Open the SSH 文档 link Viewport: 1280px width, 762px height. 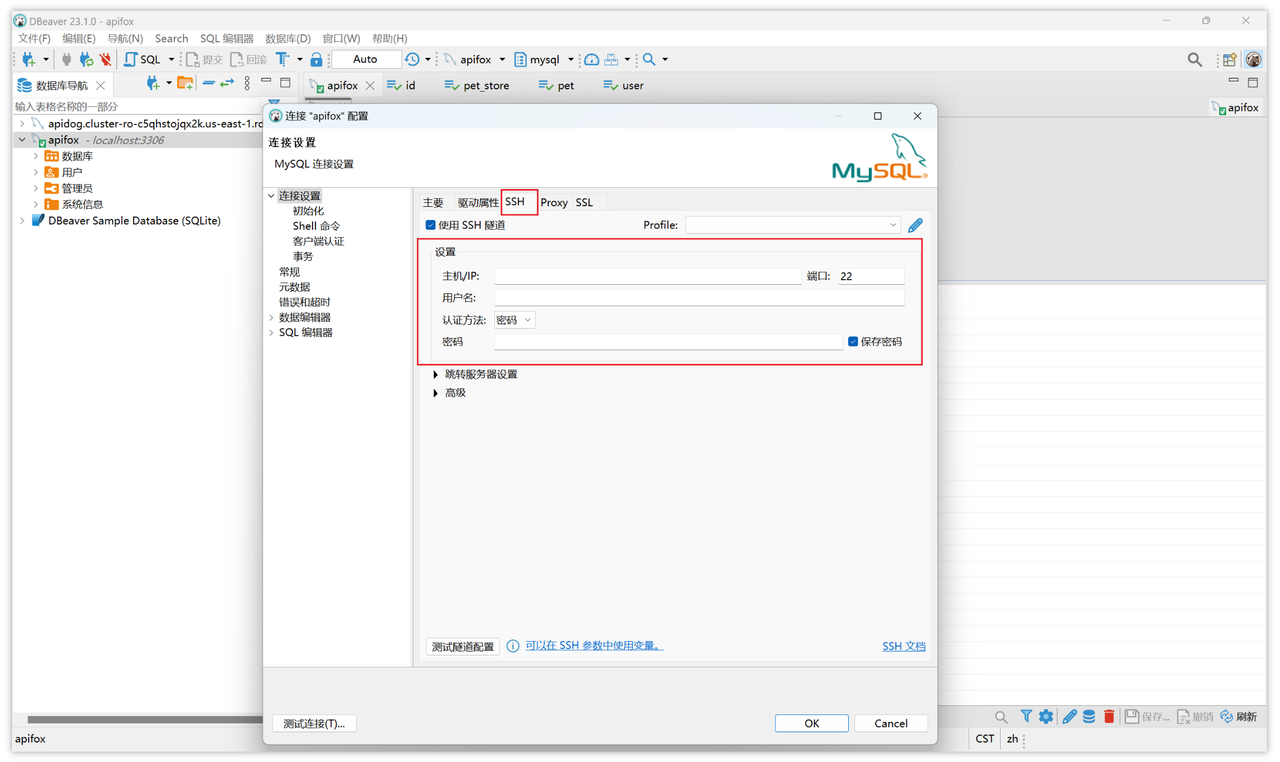click(904, 646)
